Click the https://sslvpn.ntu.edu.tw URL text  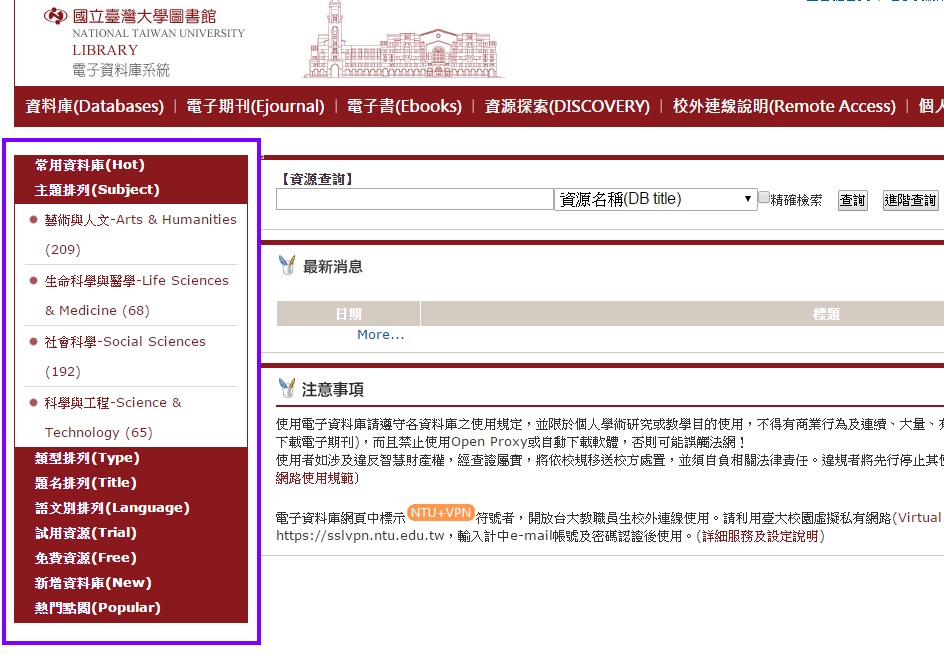[360, 536]
